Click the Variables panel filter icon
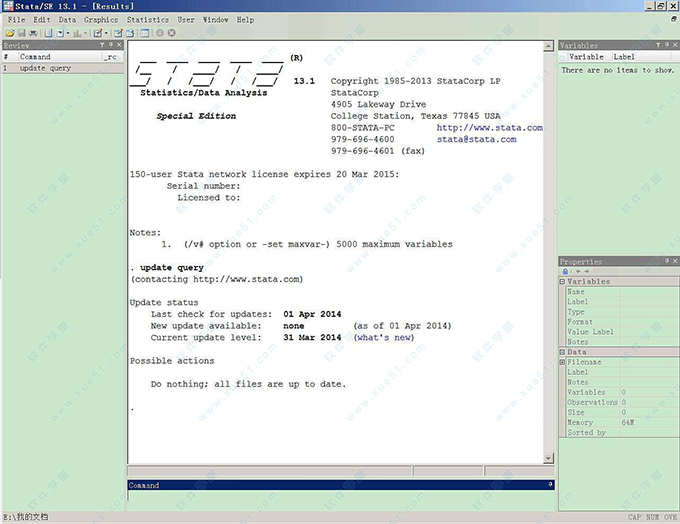680x524 pixels. point(658,45)
